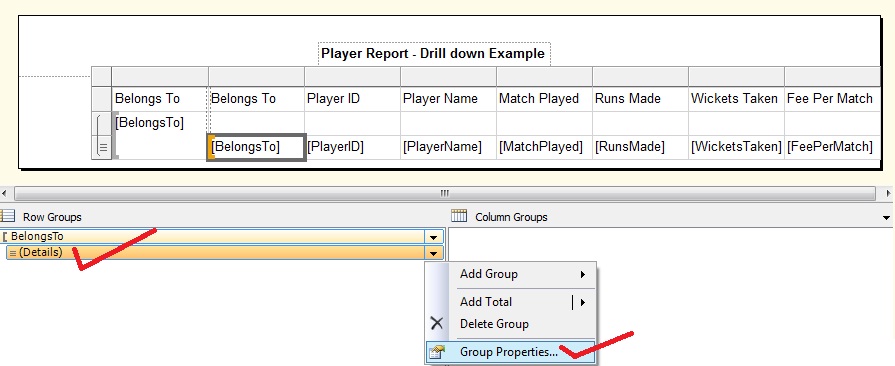Select the [PlayerName] field cell

[x=448, y=147]
